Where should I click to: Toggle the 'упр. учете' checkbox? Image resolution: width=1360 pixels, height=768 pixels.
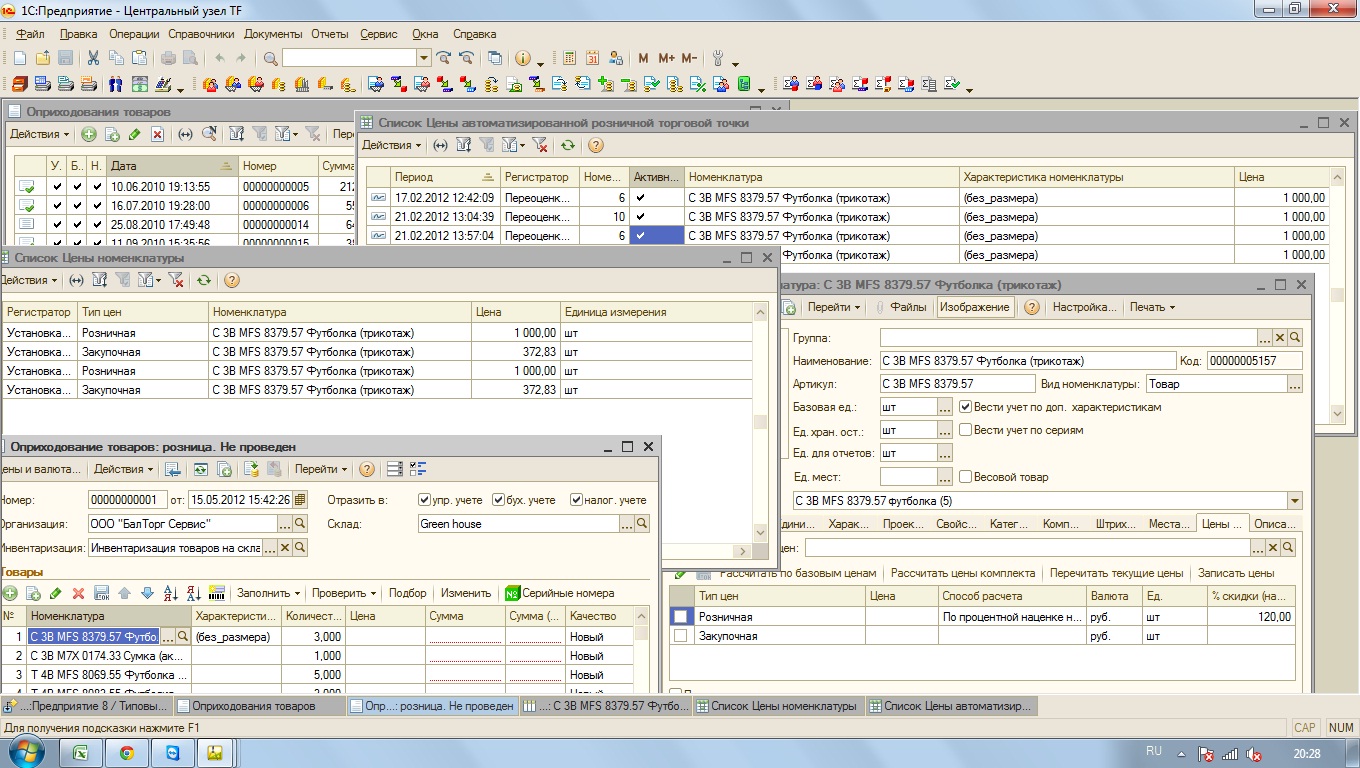(x=425, y=500)
